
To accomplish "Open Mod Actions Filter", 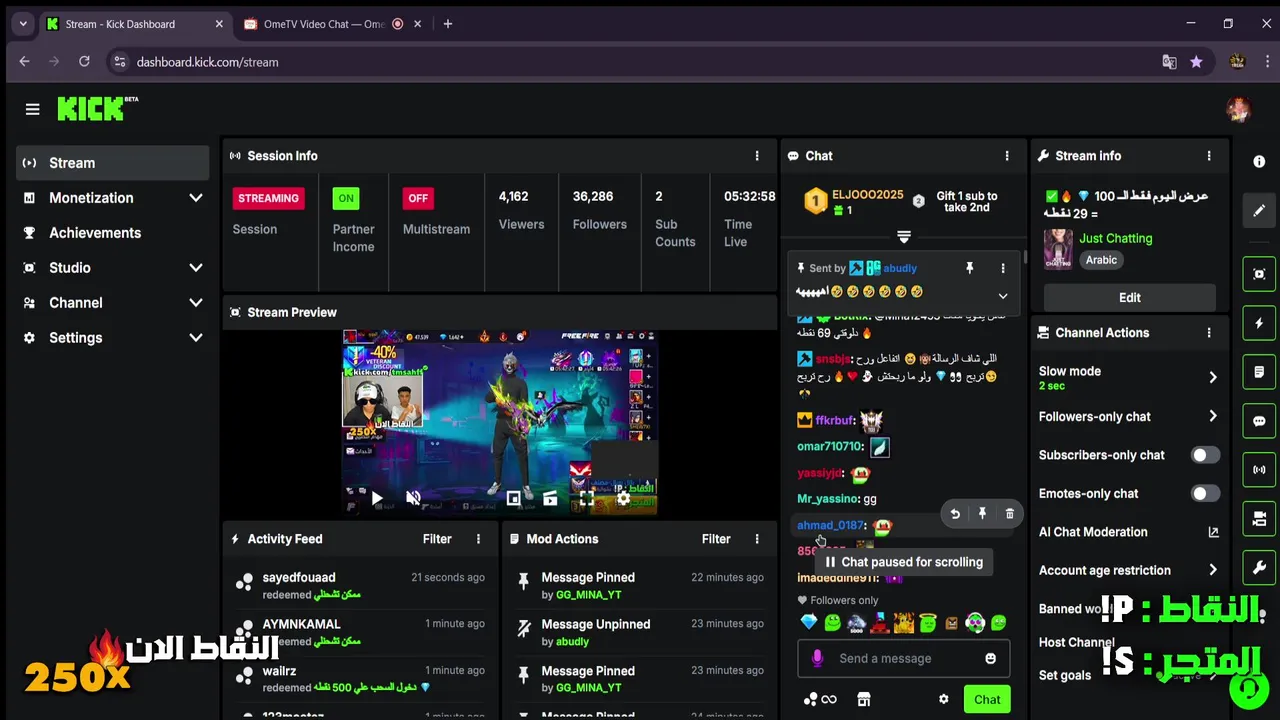I will (716, 539).
